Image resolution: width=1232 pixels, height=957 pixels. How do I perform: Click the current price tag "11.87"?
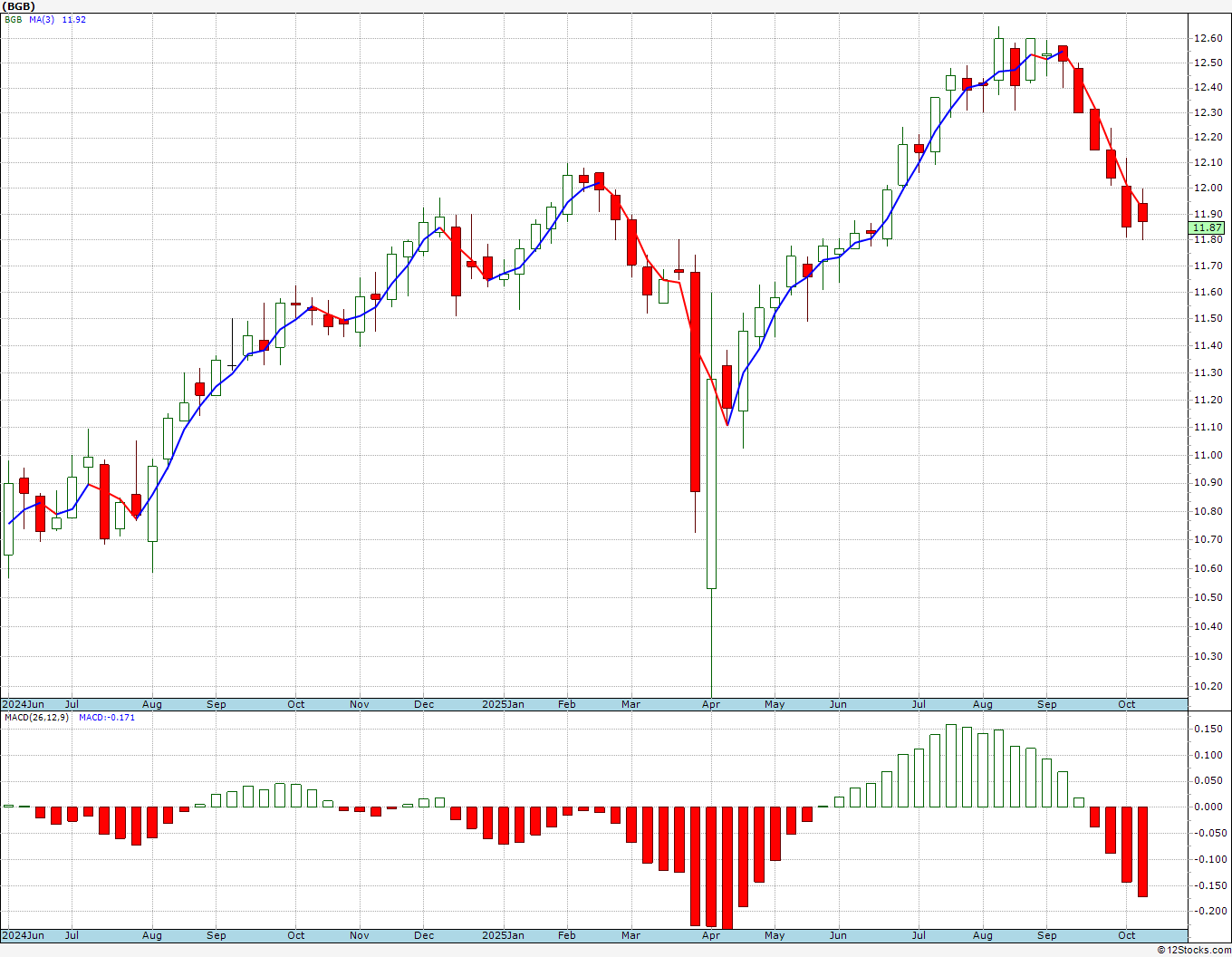[1208, 227]
